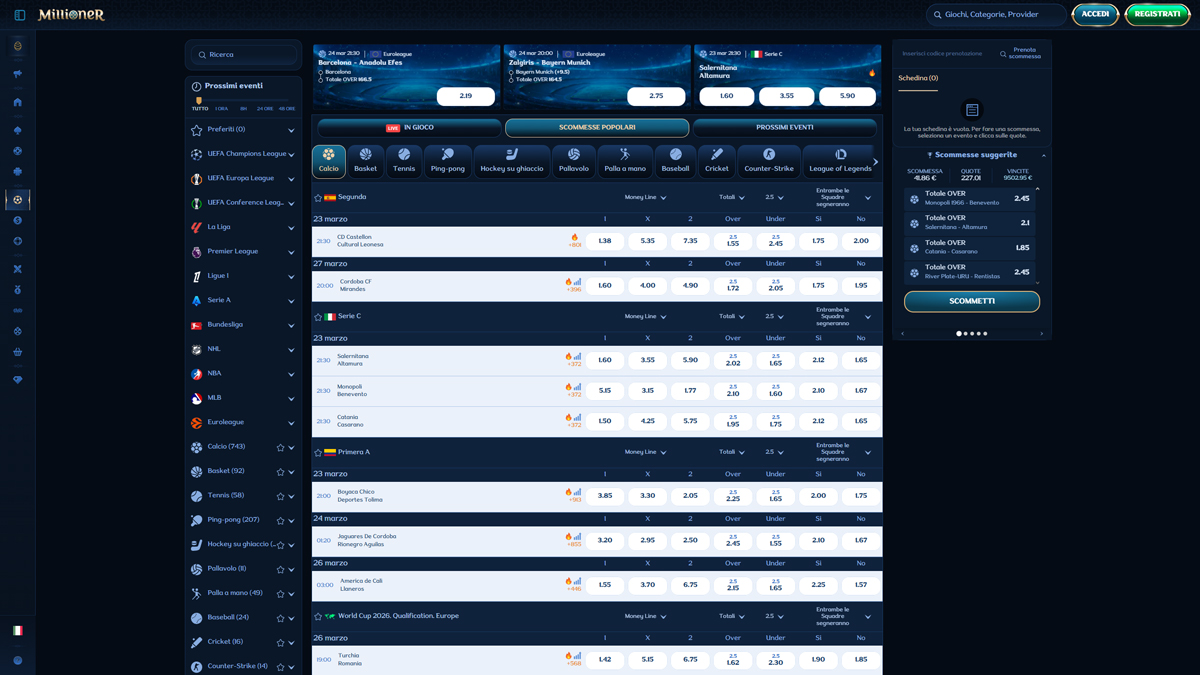Select the Basket sport icon
The height and width of the screenshot is (675, 1200).
point(366,161)
